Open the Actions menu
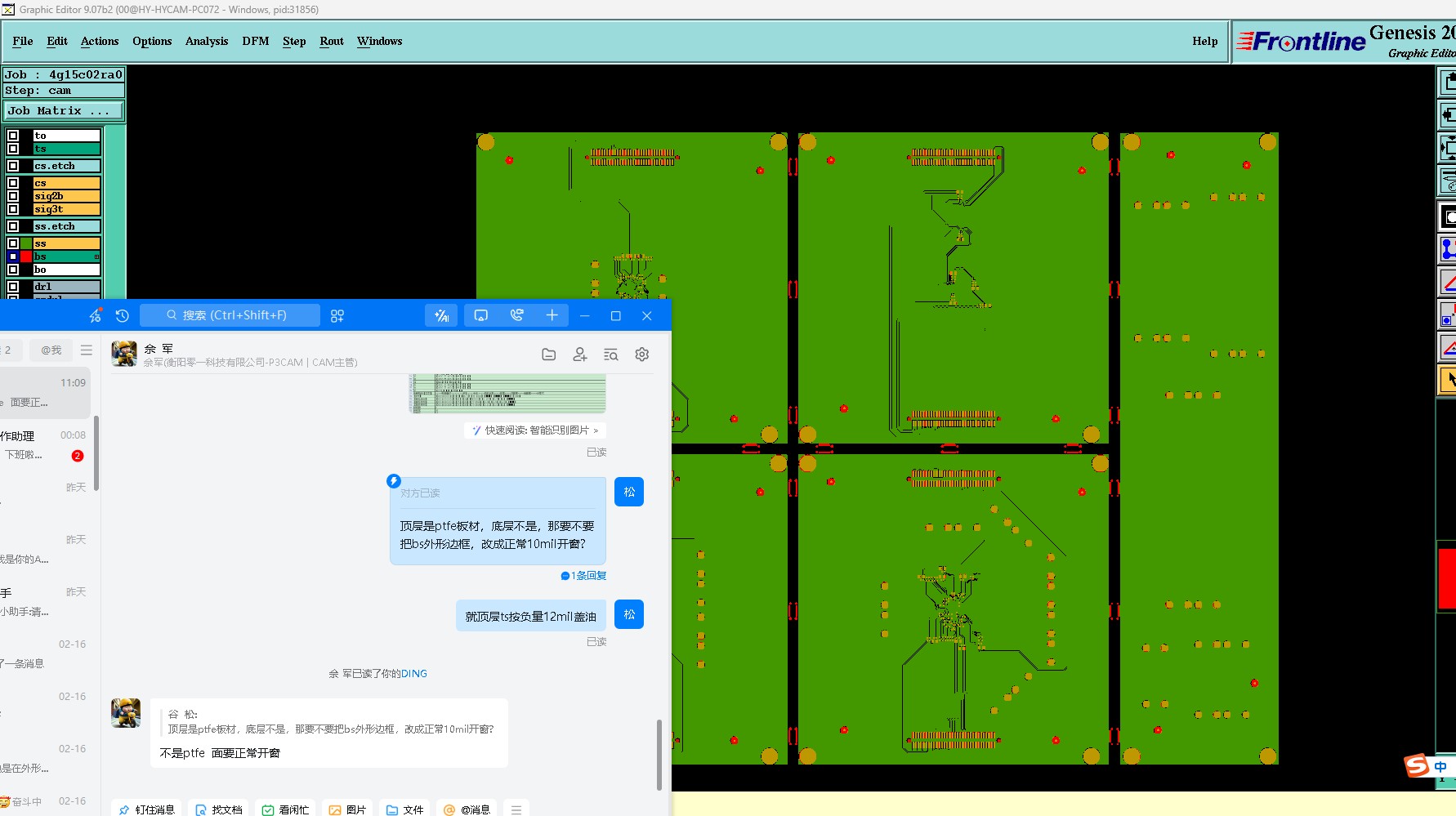 click(x=100, y=41)
